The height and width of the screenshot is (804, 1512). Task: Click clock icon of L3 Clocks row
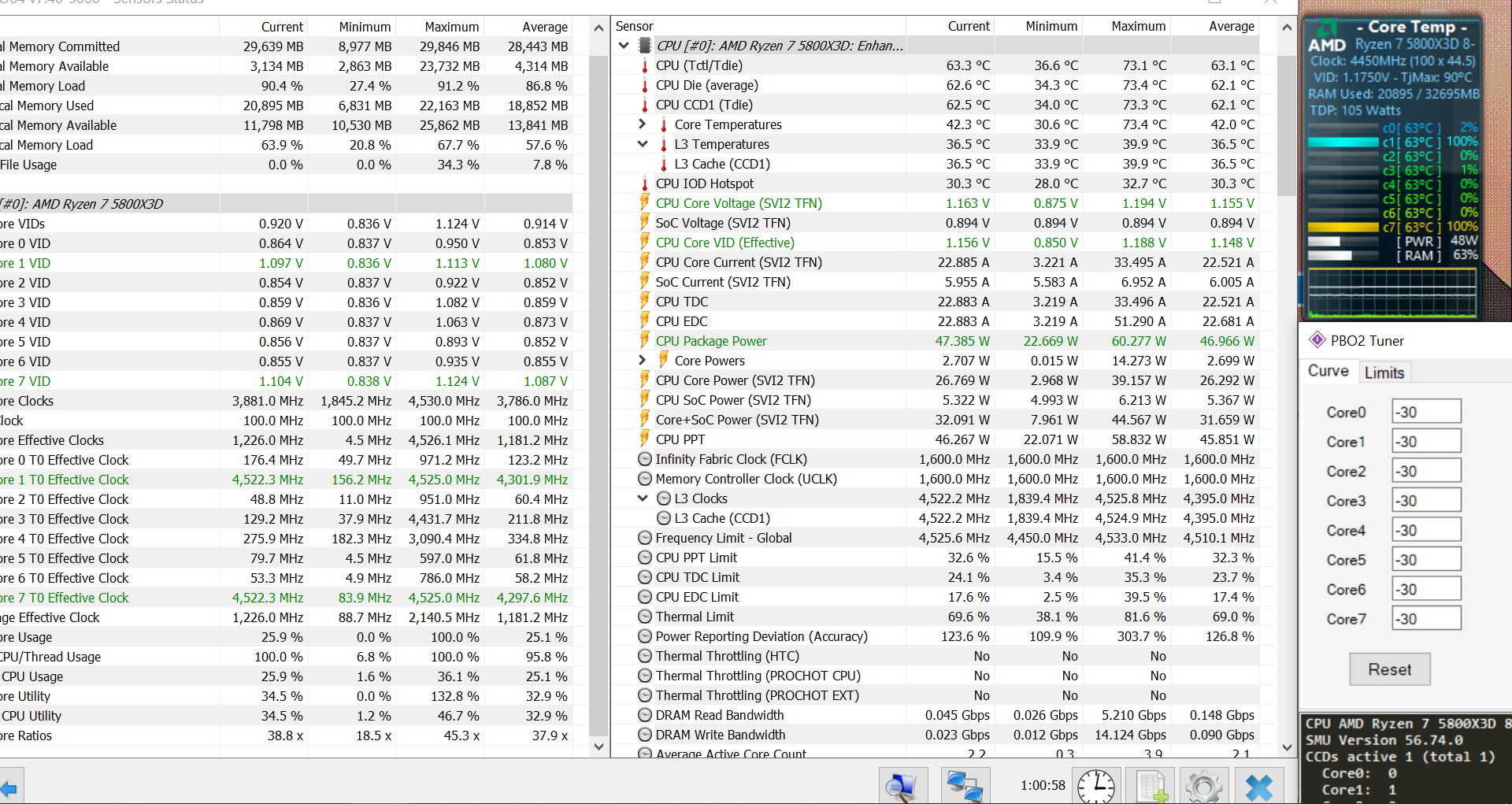[664, 498]
